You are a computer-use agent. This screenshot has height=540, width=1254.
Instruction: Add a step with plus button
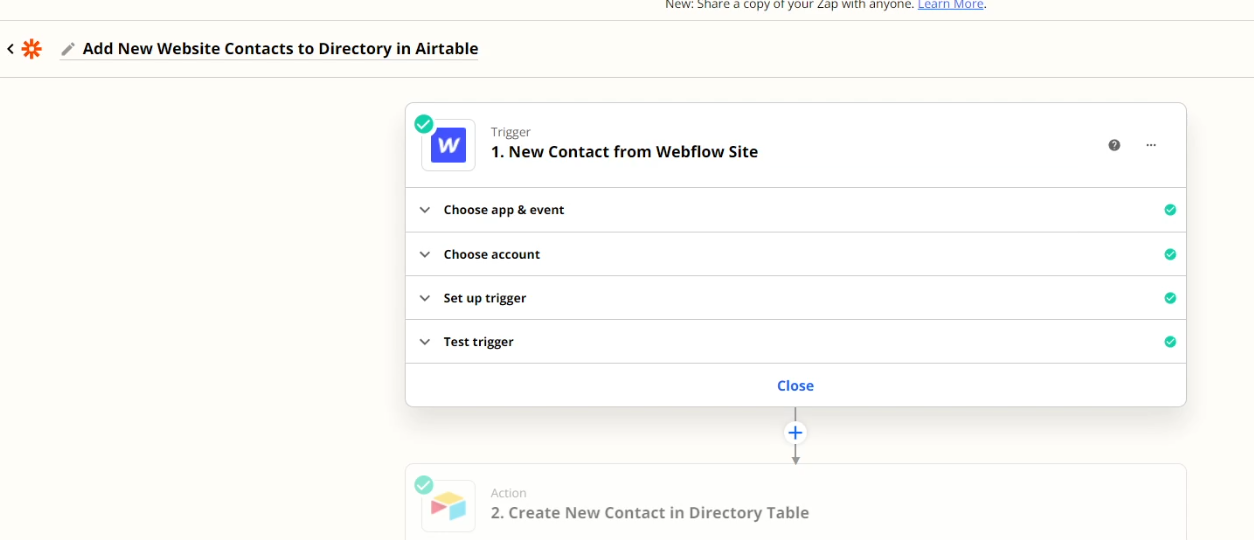click(795, 433)
